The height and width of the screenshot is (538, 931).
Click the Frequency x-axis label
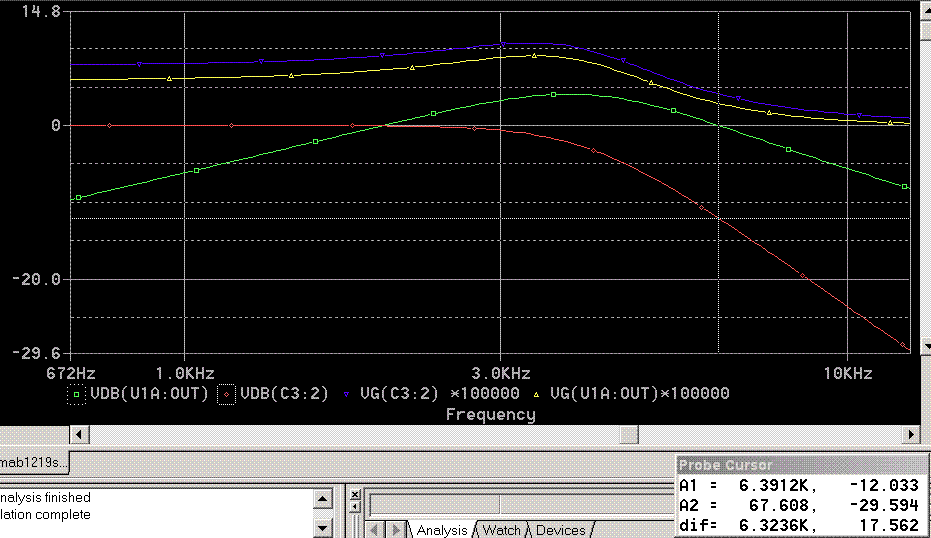click(x=490, y=414)
